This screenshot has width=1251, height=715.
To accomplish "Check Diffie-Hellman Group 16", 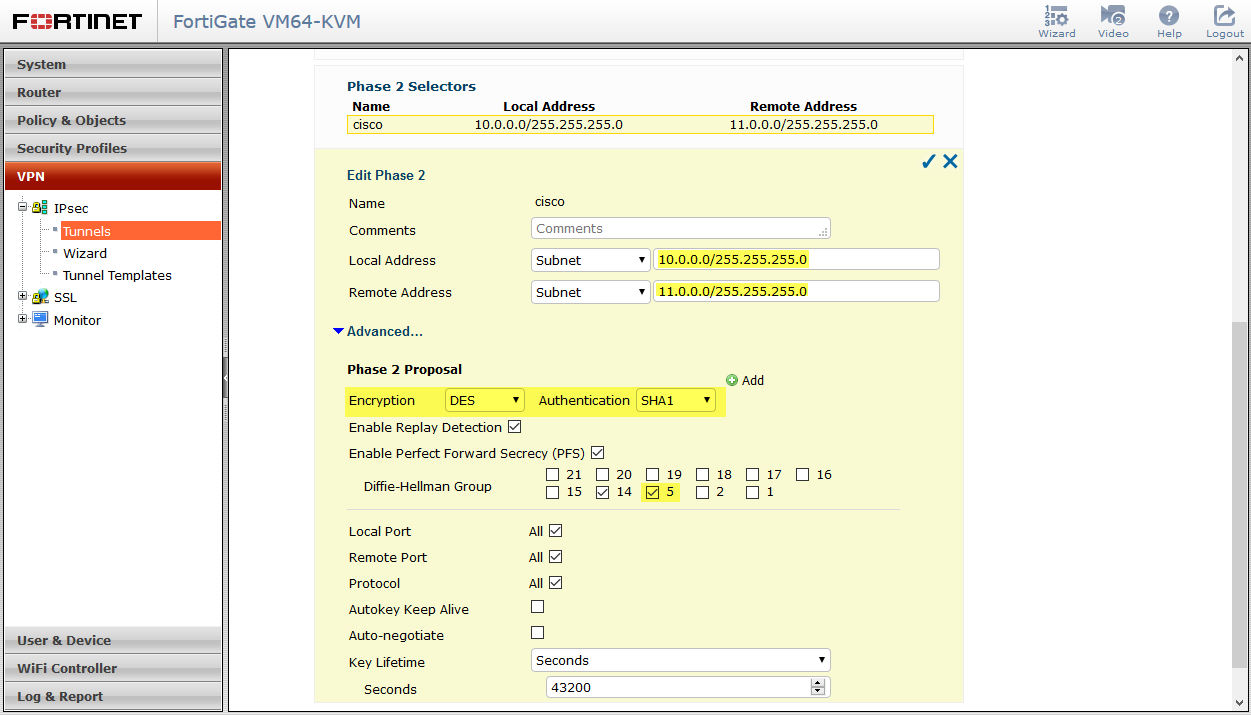I will tap(803, 475).
